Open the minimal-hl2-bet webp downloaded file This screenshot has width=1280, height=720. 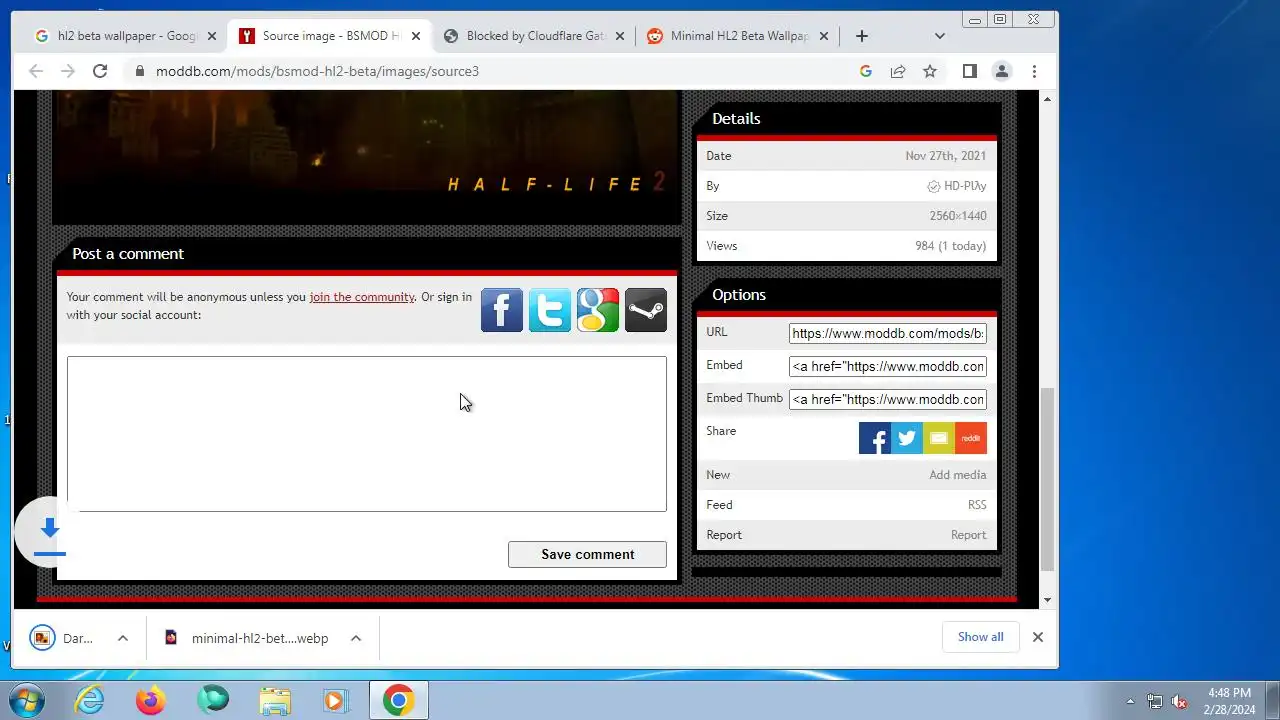[248, 638]
